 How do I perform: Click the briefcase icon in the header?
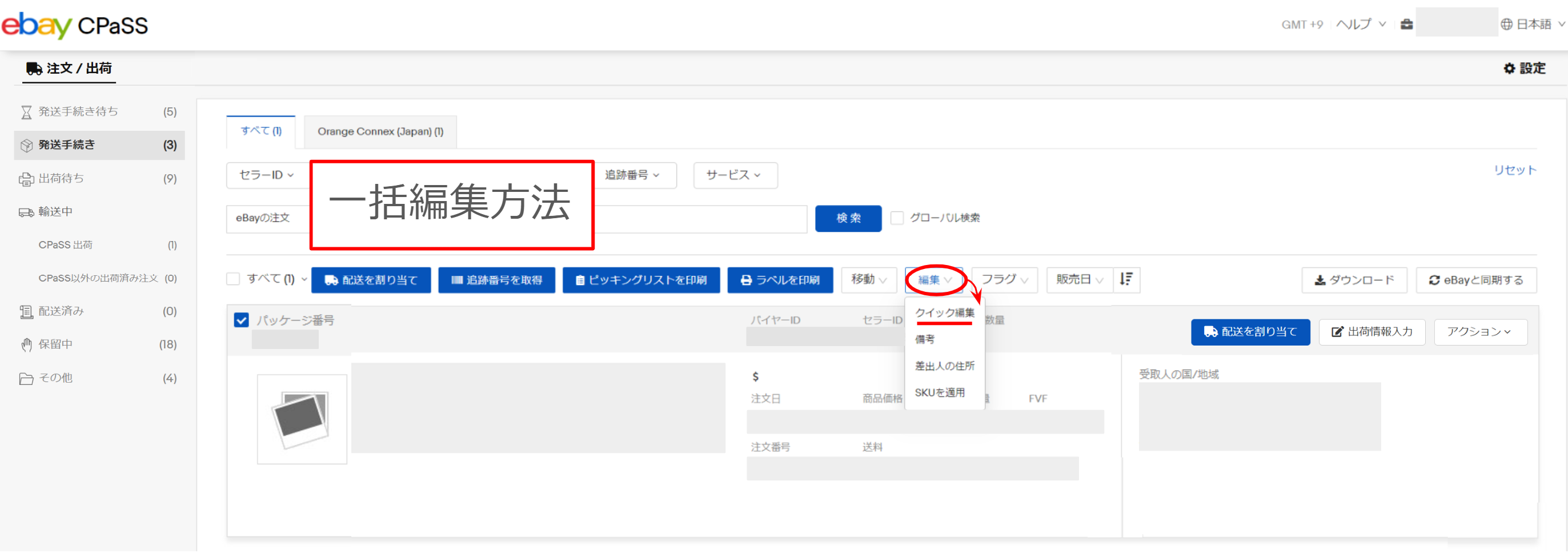(x=1406, y=25)
